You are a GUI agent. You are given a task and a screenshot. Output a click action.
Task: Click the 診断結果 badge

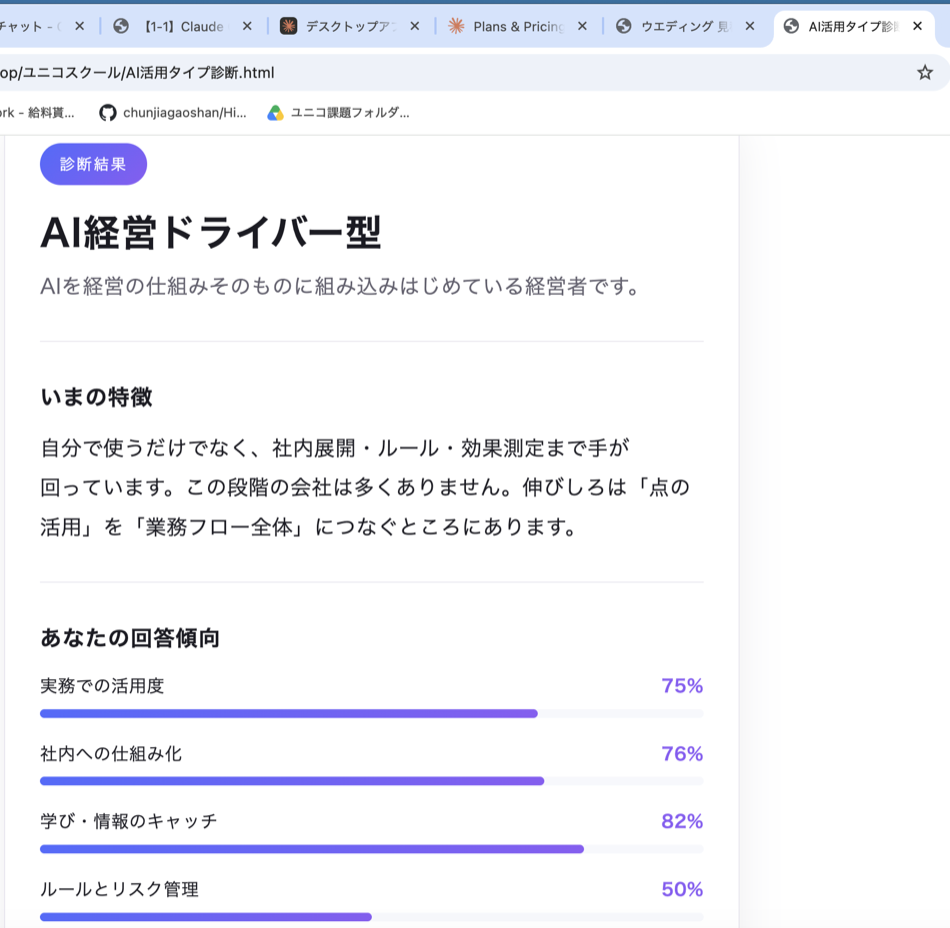(93, 164)
